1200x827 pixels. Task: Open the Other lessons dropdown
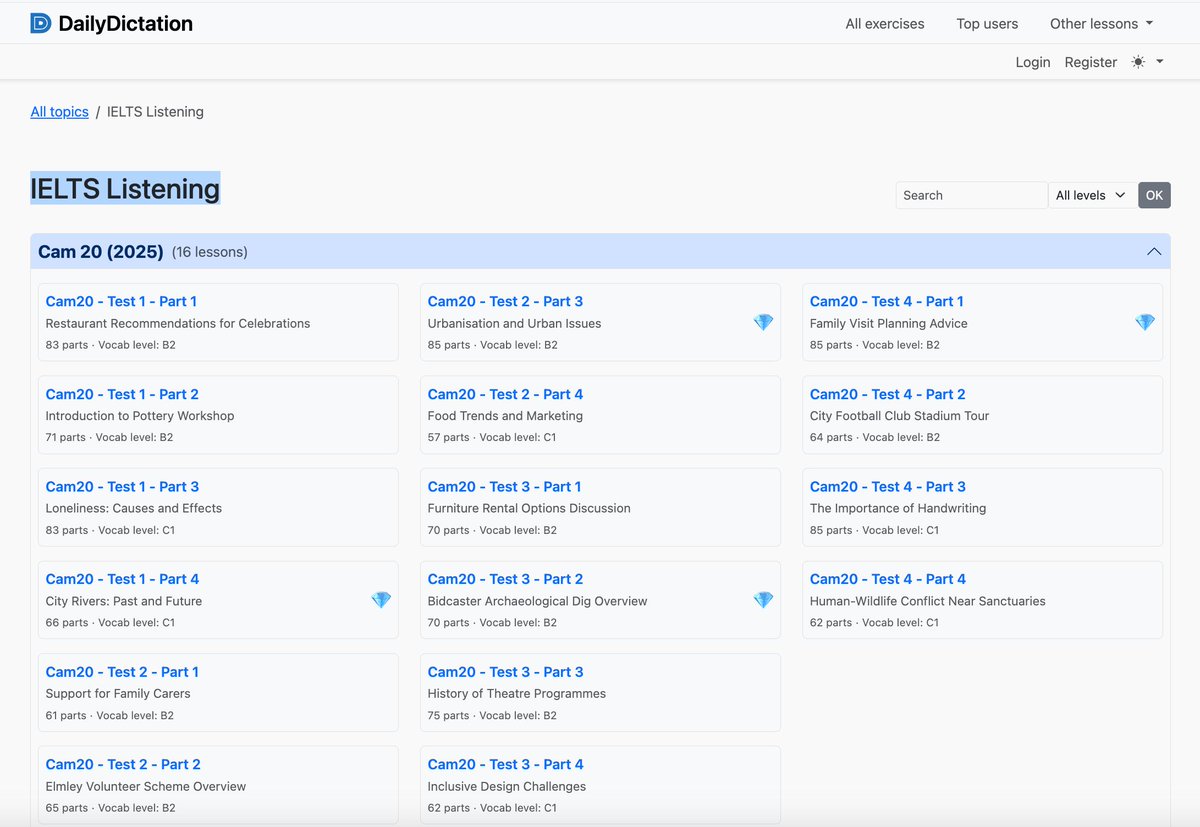[x=1101, y=24]
